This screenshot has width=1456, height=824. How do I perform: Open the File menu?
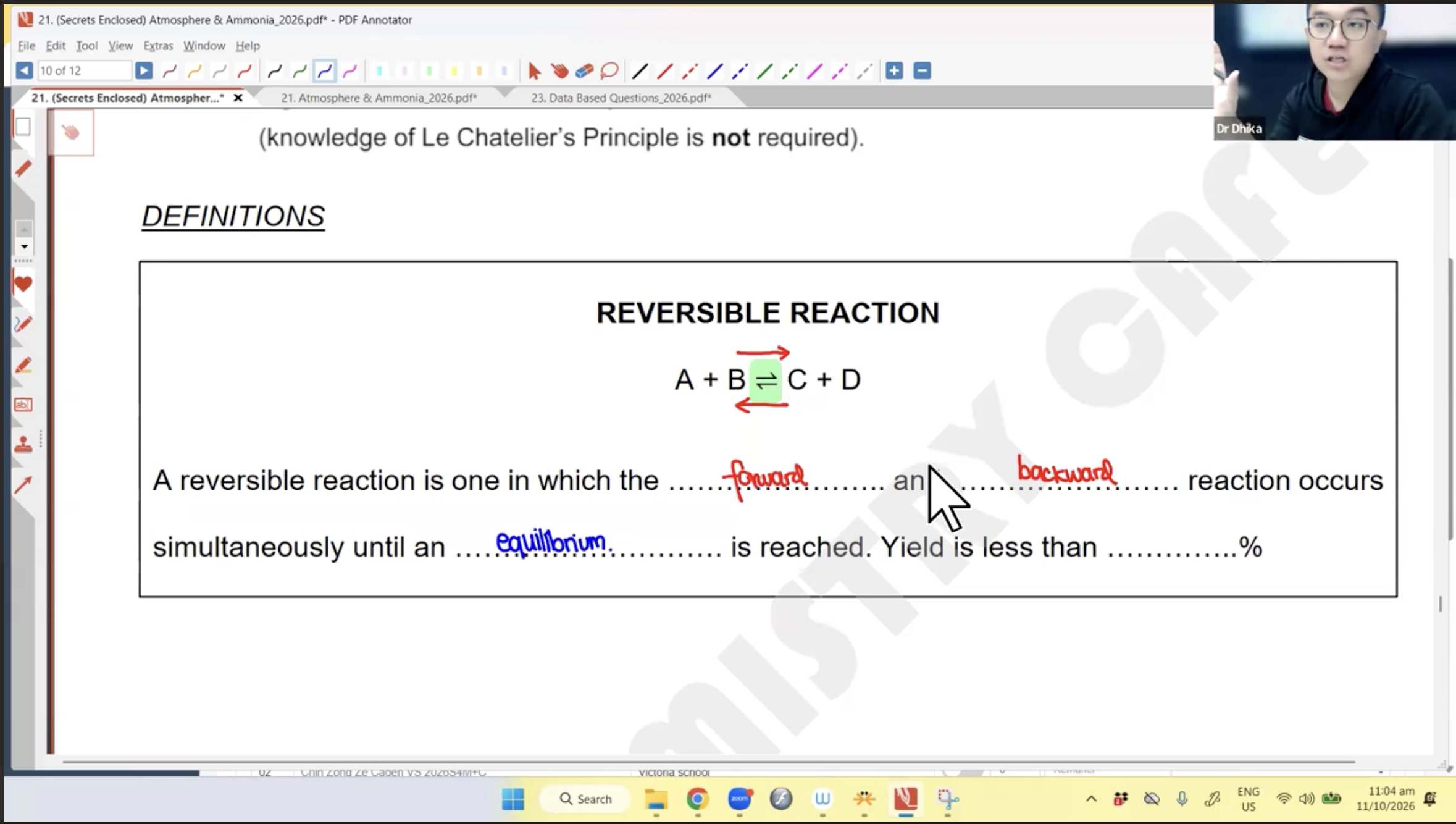pos(26,46)
